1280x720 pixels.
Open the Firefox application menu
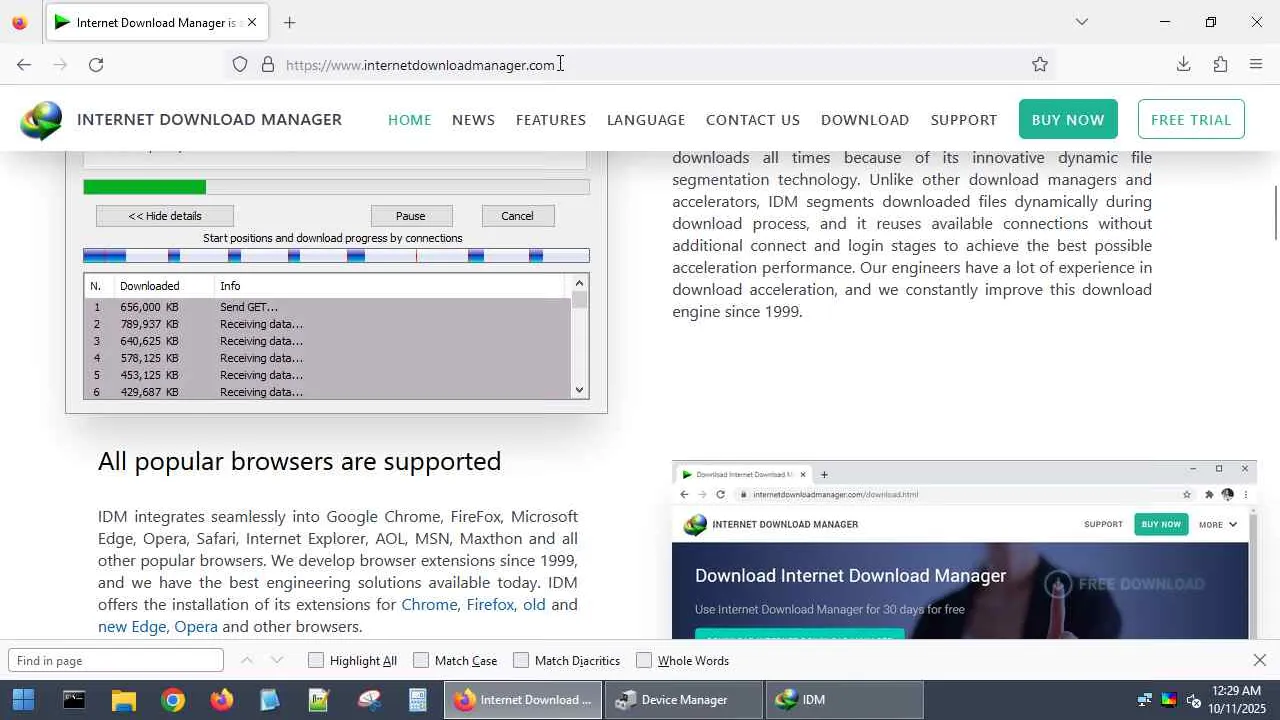pos(1256,64)
